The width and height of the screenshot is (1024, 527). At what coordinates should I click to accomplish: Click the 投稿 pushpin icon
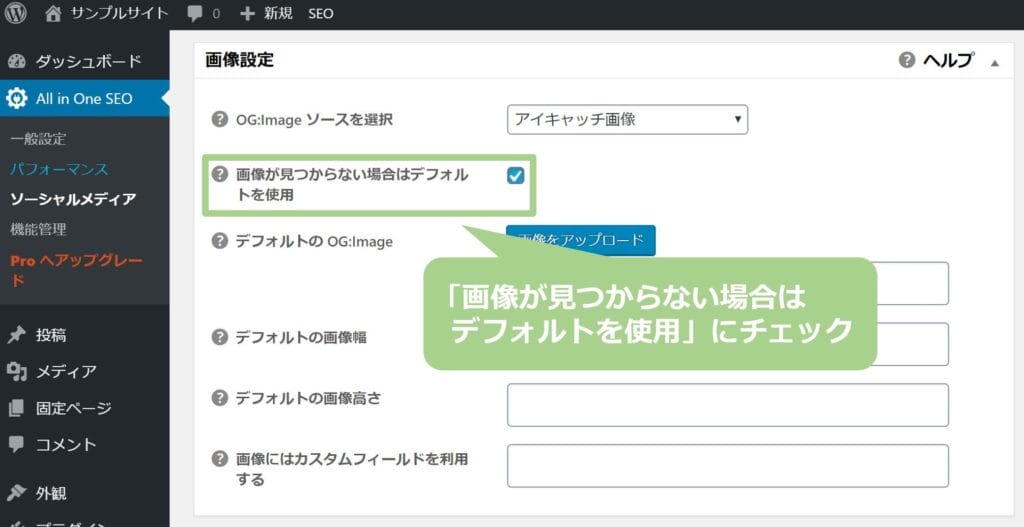pos(16,336)
